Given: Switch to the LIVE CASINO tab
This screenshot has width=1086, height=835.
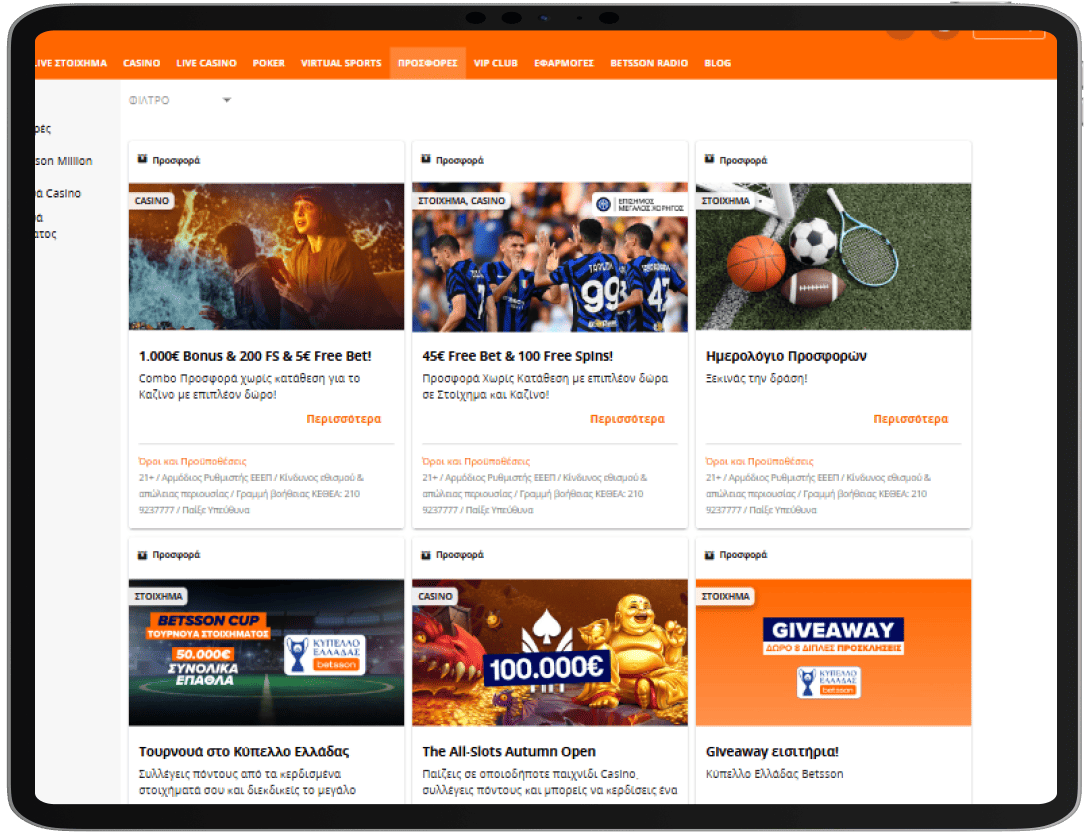Looking at the screenshot, I should [x=206, y=63].
